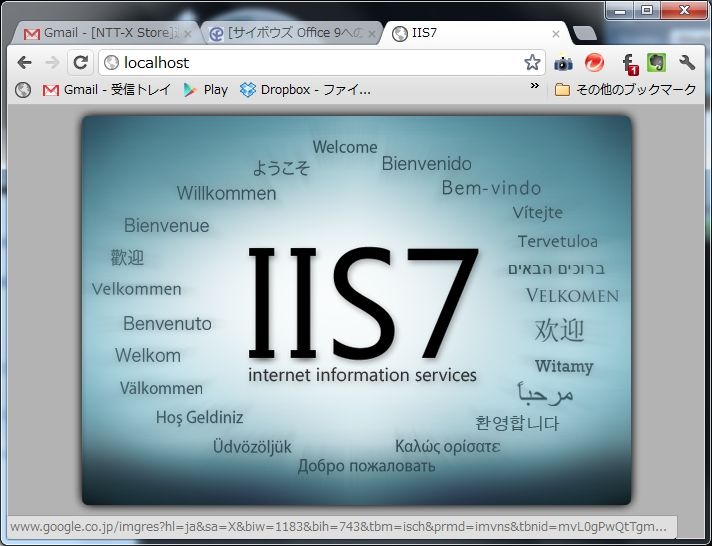Click the Welcome text
Image resolution: width=712 pixels, height=546 pixels.
[x=345, y=147]
